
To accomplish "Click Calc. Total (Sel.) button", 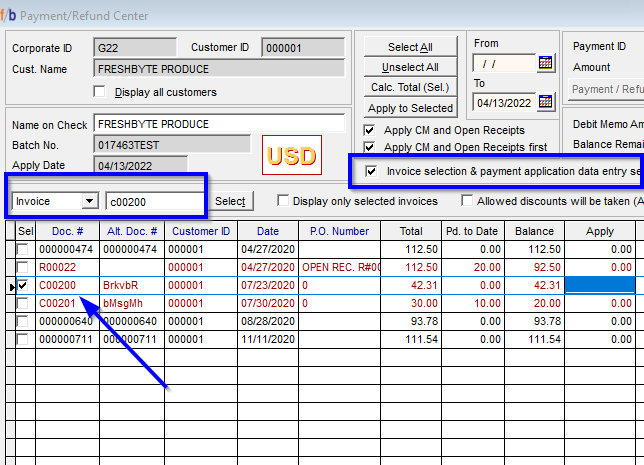I will [x=410, y=88].
